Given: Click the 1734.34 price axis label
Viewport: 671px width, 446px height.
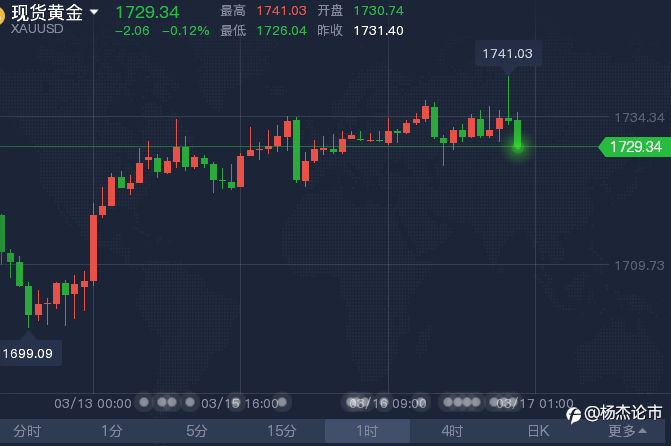Looking at the screenshot, I should pos(637,117).
